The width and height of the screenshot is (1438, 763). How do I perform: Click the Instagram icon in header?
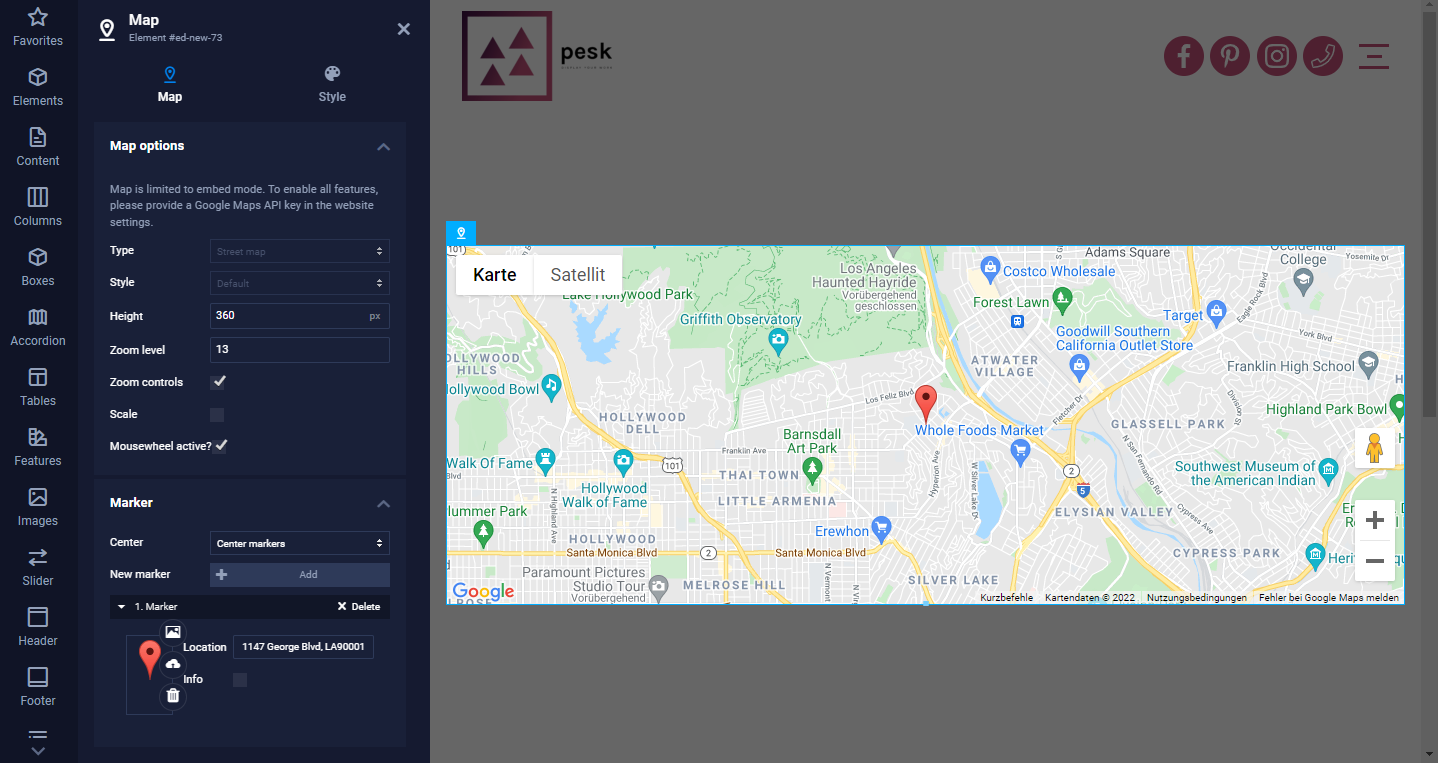pyautogui.click(x=1277, y=56)
